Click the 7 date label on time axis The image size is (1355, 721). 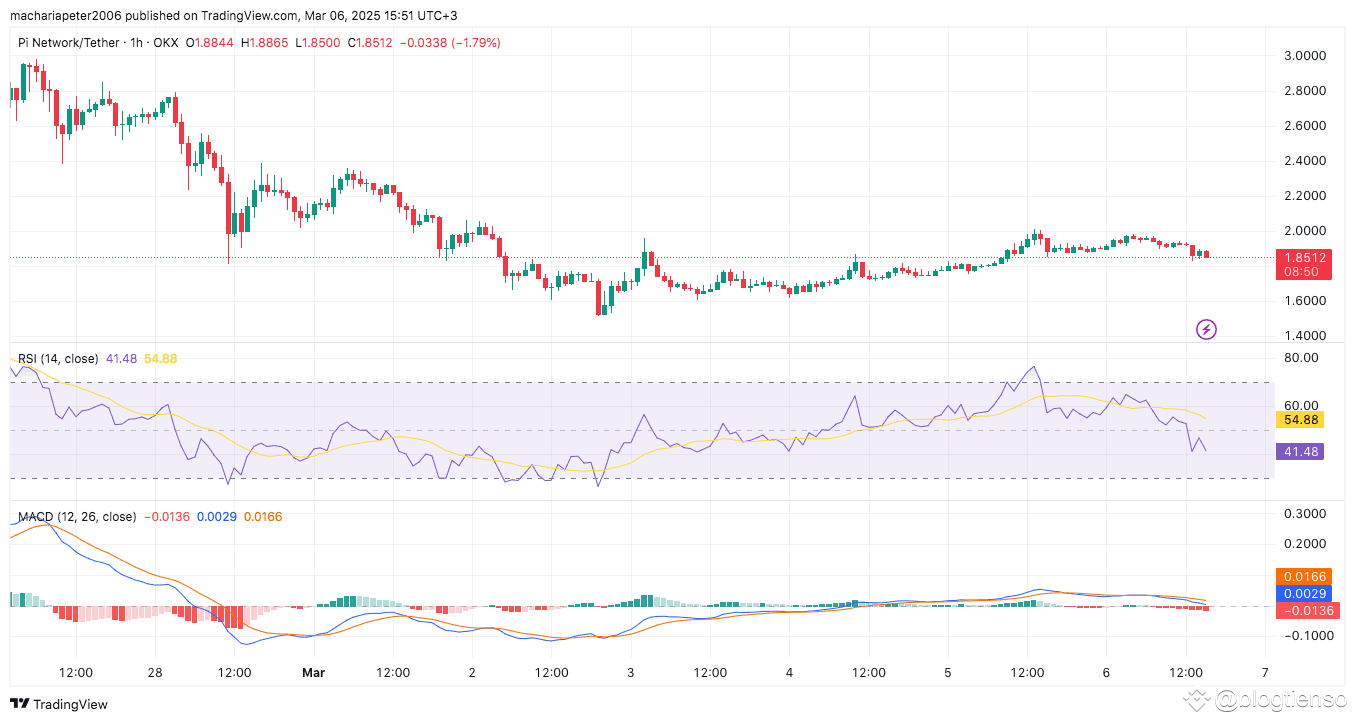pyautogui.click(x=1266, y=672)
